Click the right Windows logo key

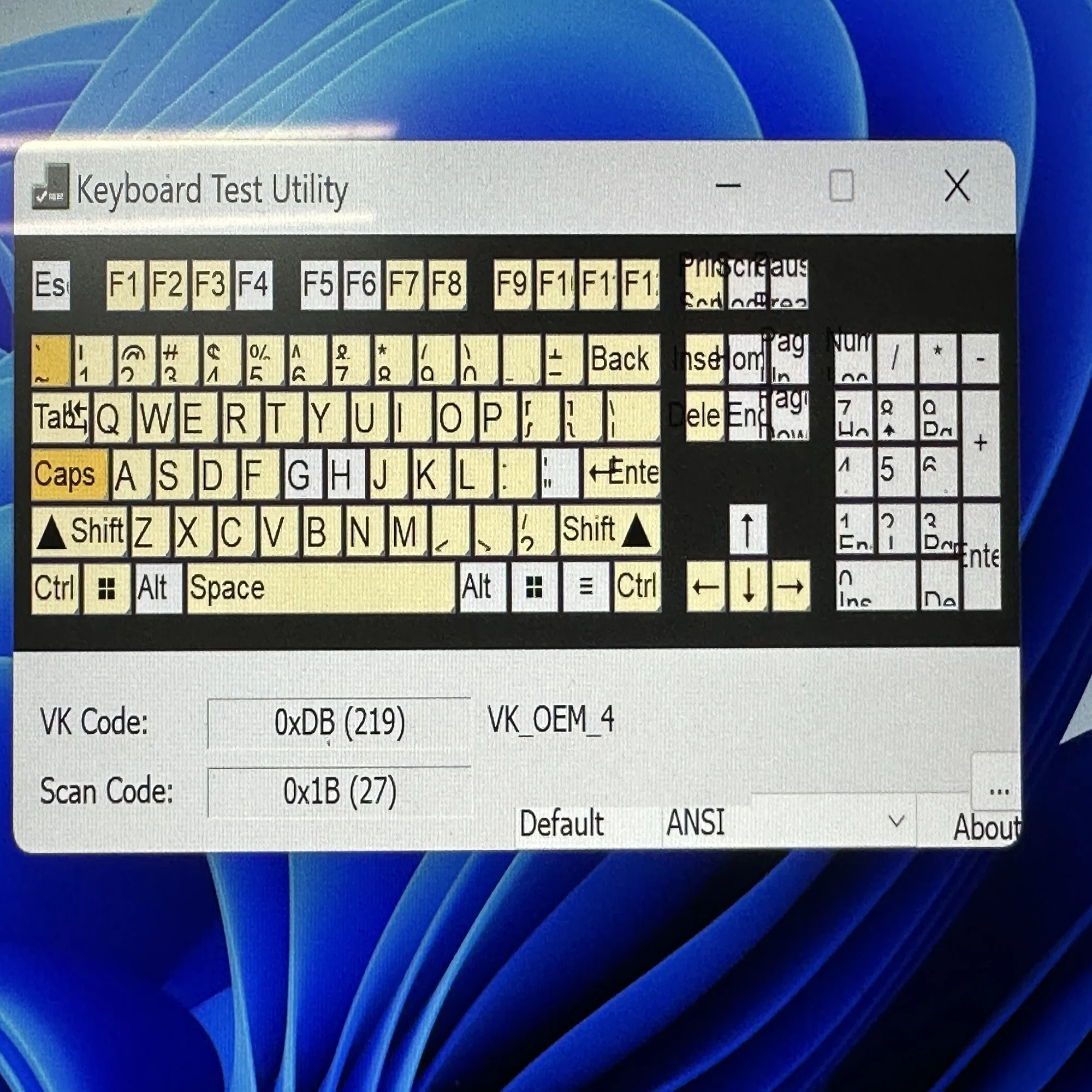click(534, 587)
